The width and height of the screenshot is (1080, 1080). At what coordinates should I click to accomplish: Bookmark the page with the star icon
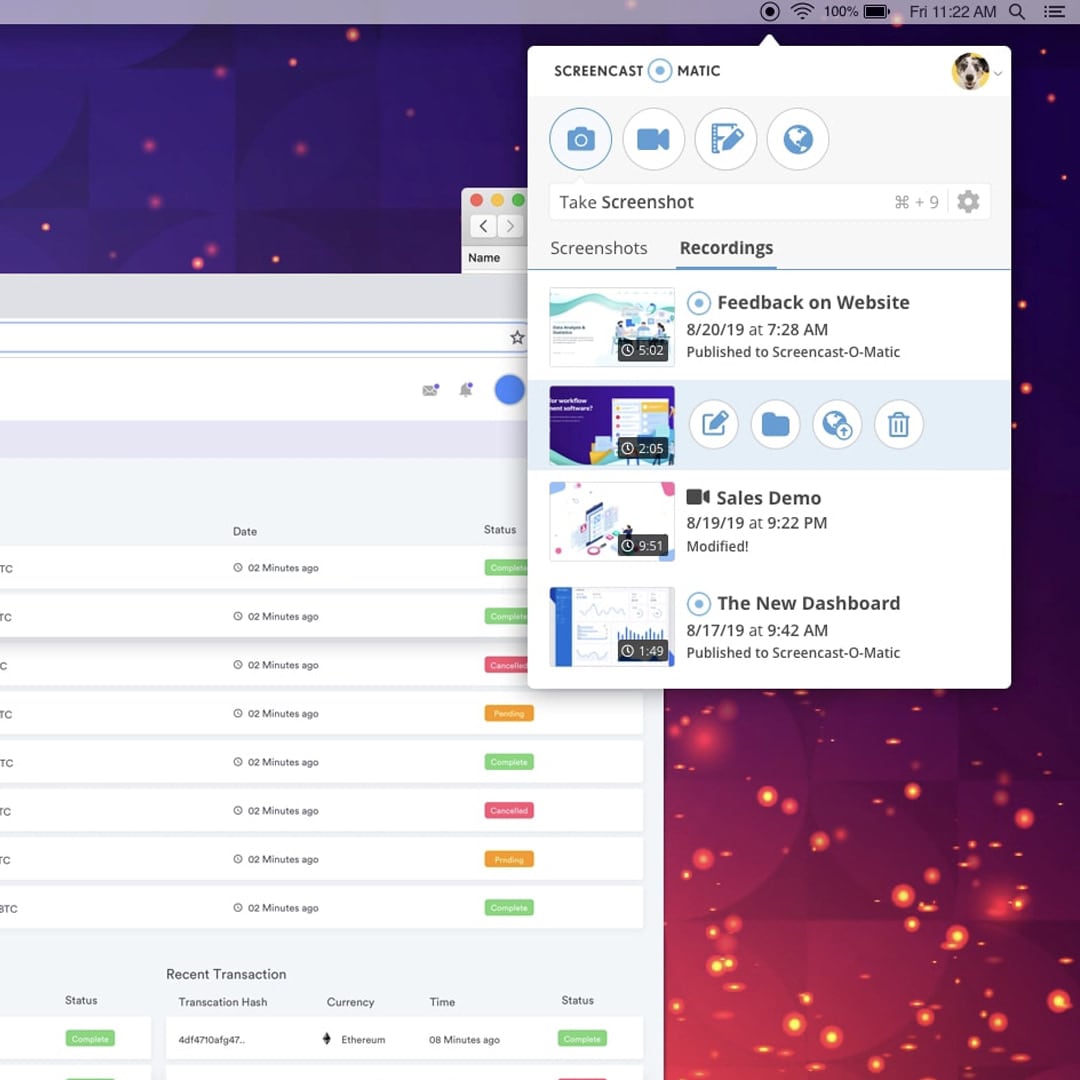(517, 338)
